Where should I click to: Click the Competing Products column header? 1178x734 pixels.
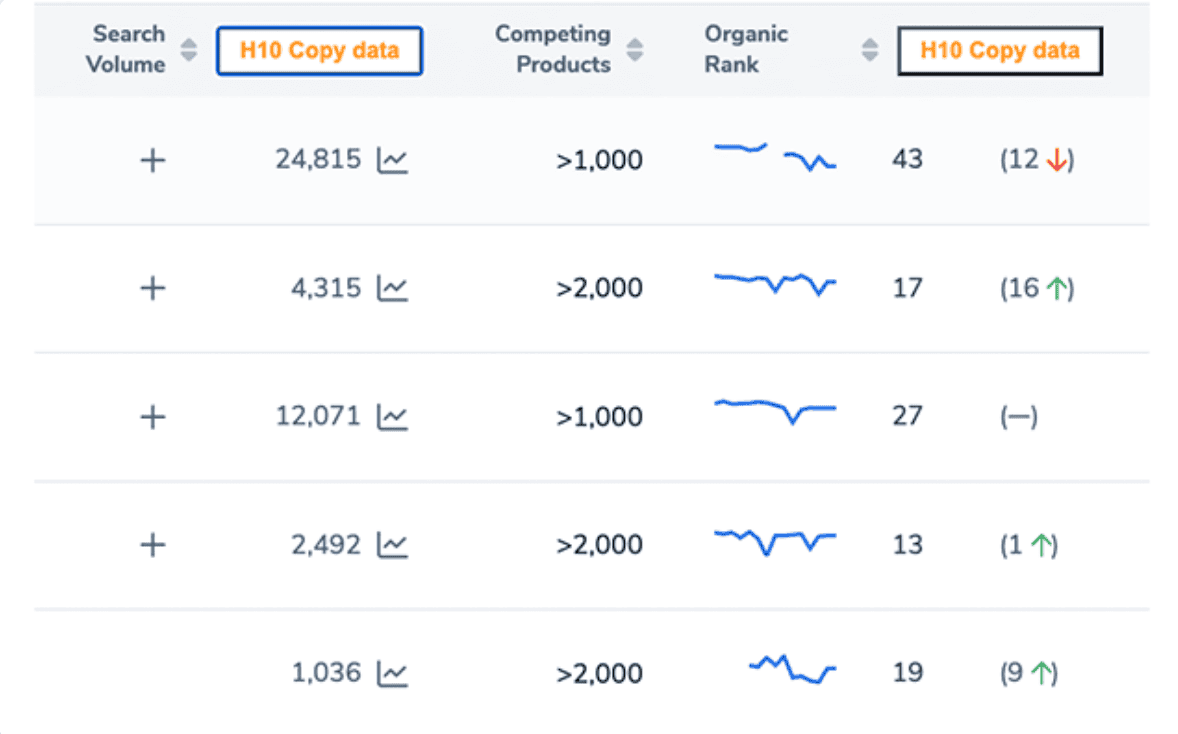[553, 49]
